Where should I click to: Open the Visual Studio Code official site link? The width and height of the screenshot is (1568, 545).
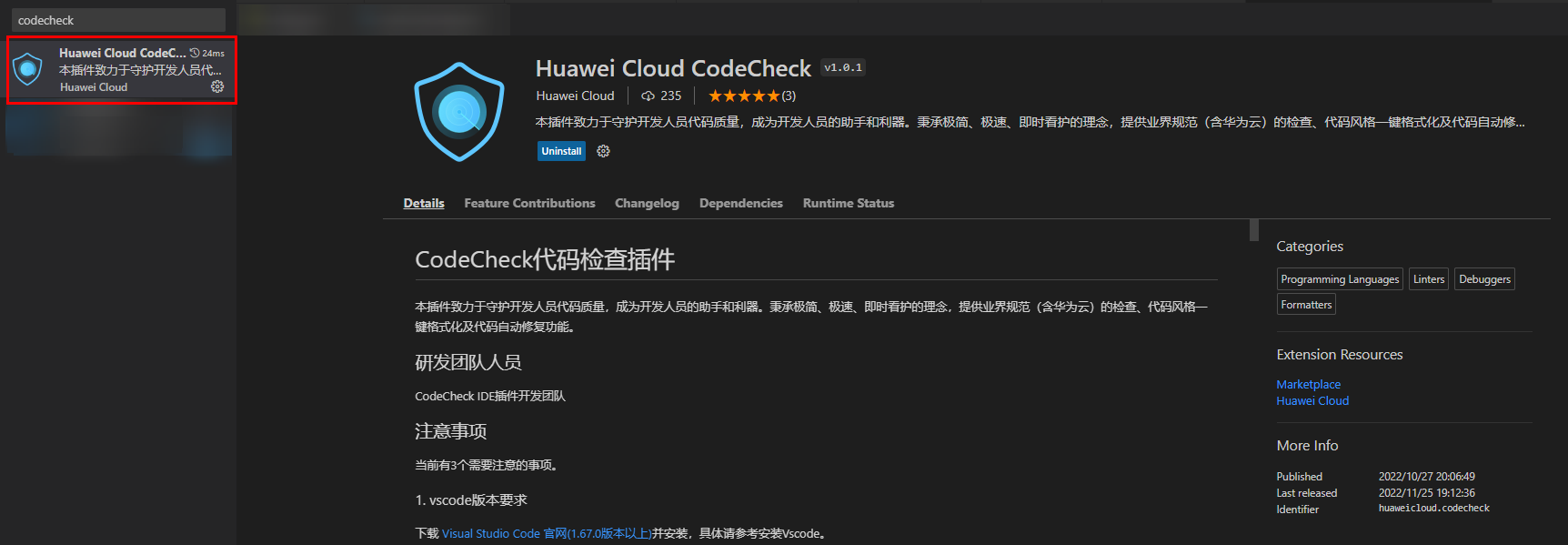point(547,533)
